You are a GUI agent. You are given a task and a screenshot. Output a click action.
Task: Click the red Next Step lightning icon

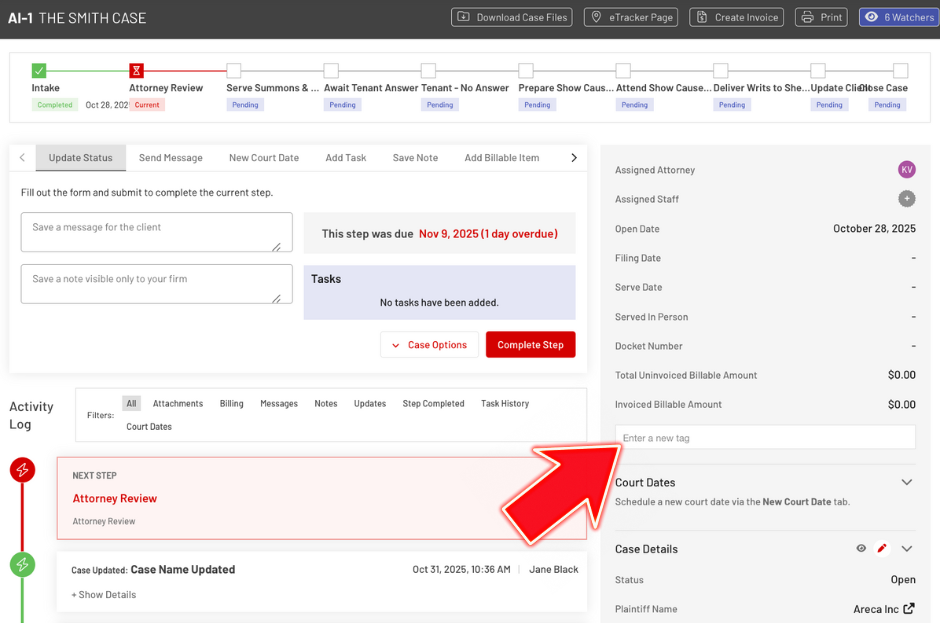22,470
